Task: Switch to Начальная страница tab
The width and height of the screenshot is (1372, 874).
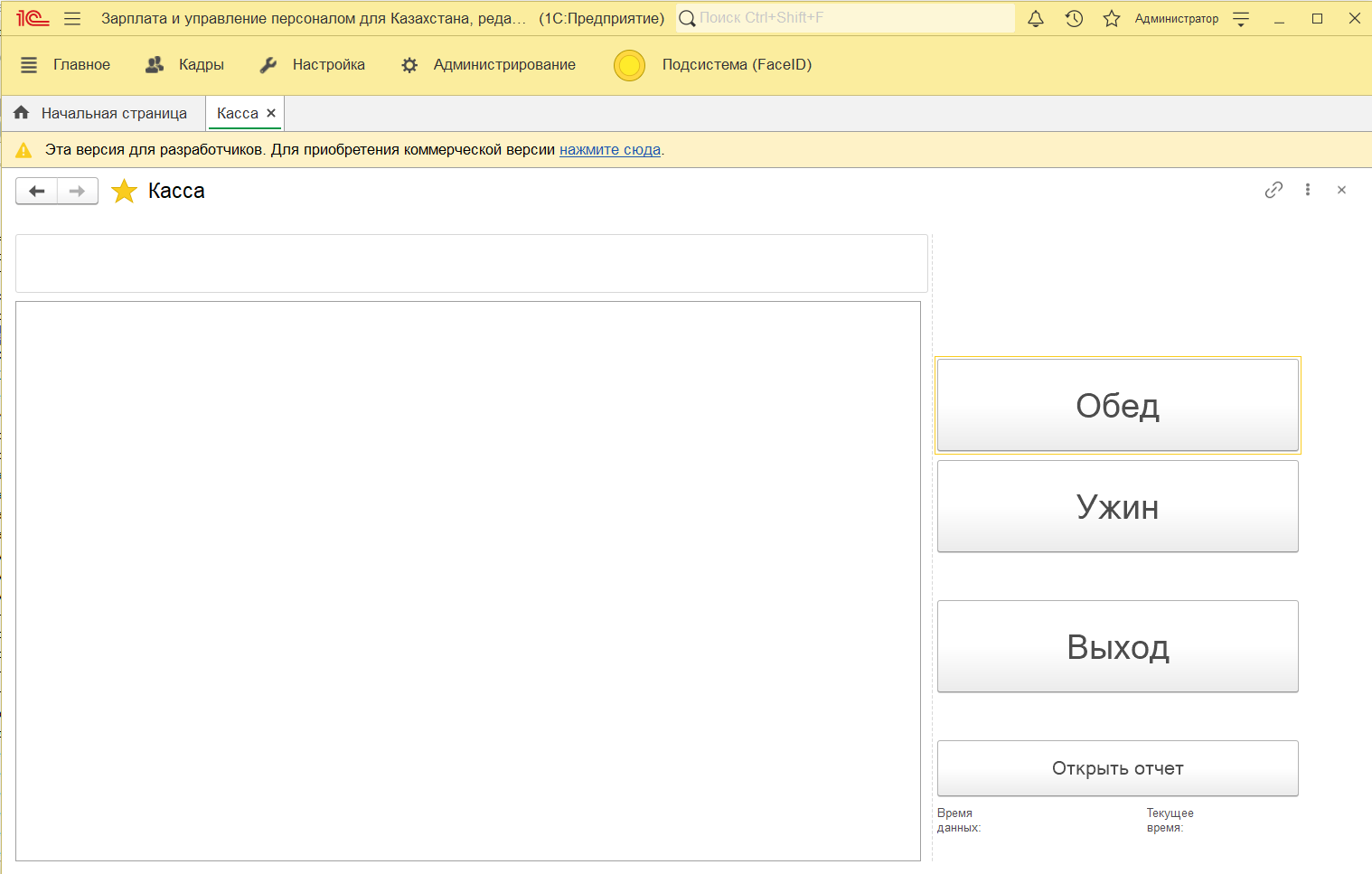Action: point(103,114)
